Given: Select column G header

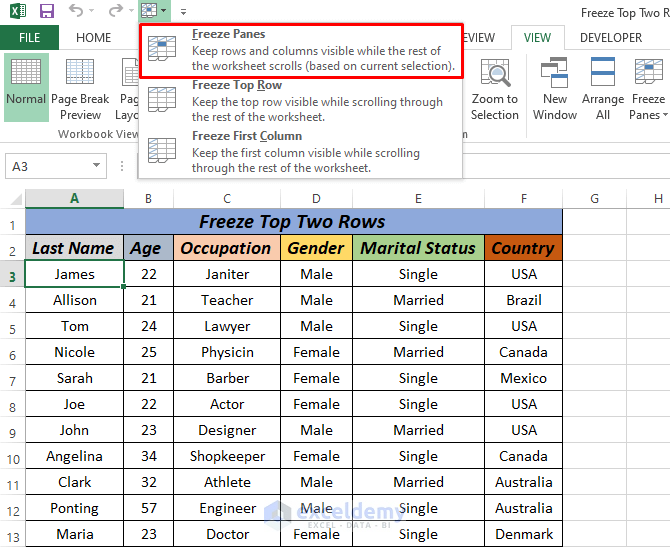Looking at the screenshot, I should [594, 199].
